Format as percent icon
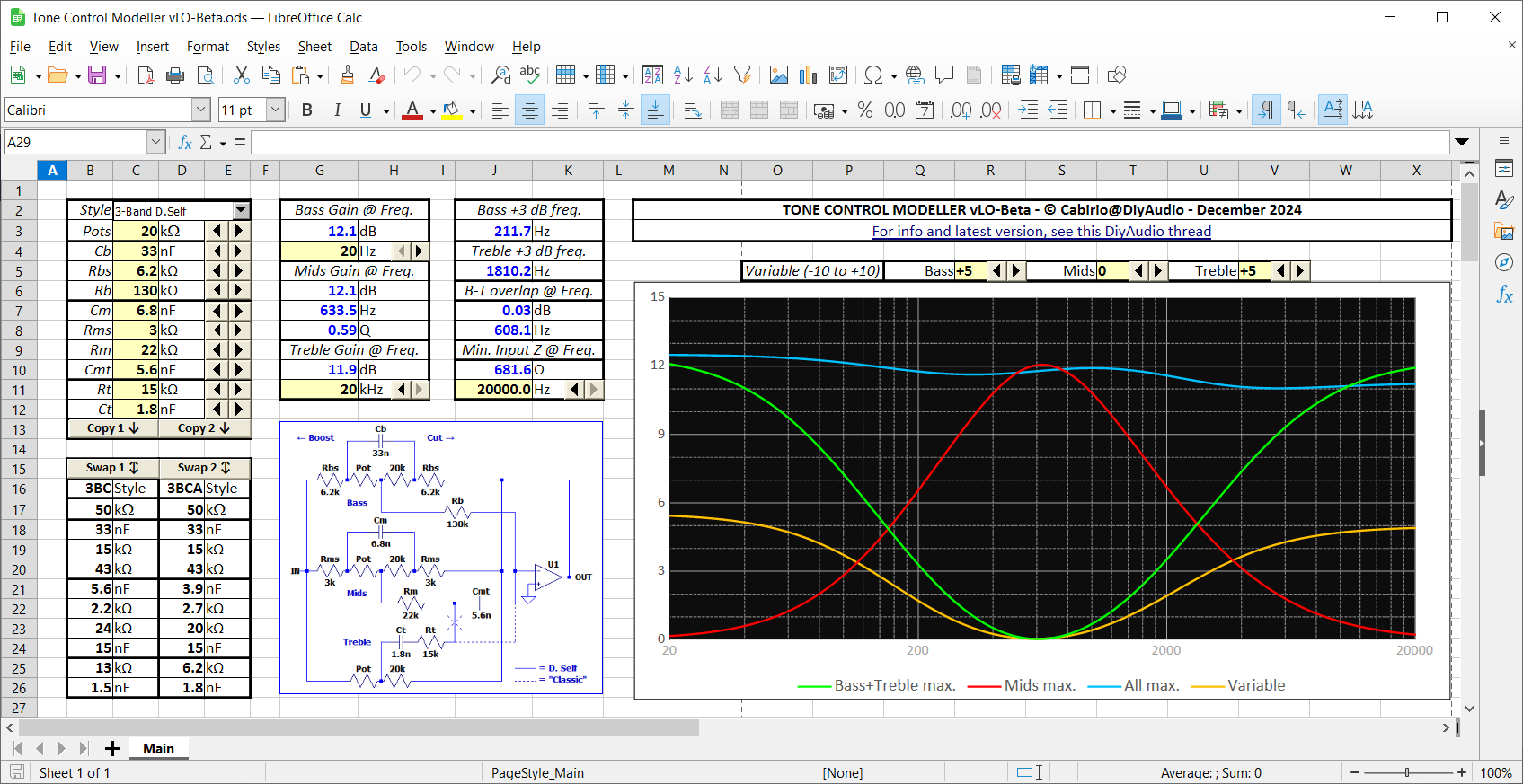Viewport: 1523px width, 784px height. (865, 110)
